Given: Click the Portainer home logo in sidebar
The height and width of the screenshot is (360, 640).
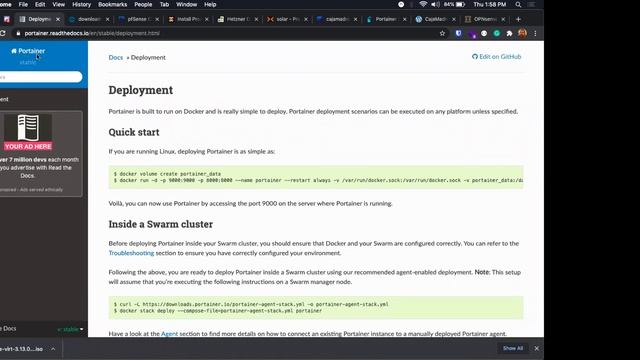Looking at the screenshot, I should 28,51.
